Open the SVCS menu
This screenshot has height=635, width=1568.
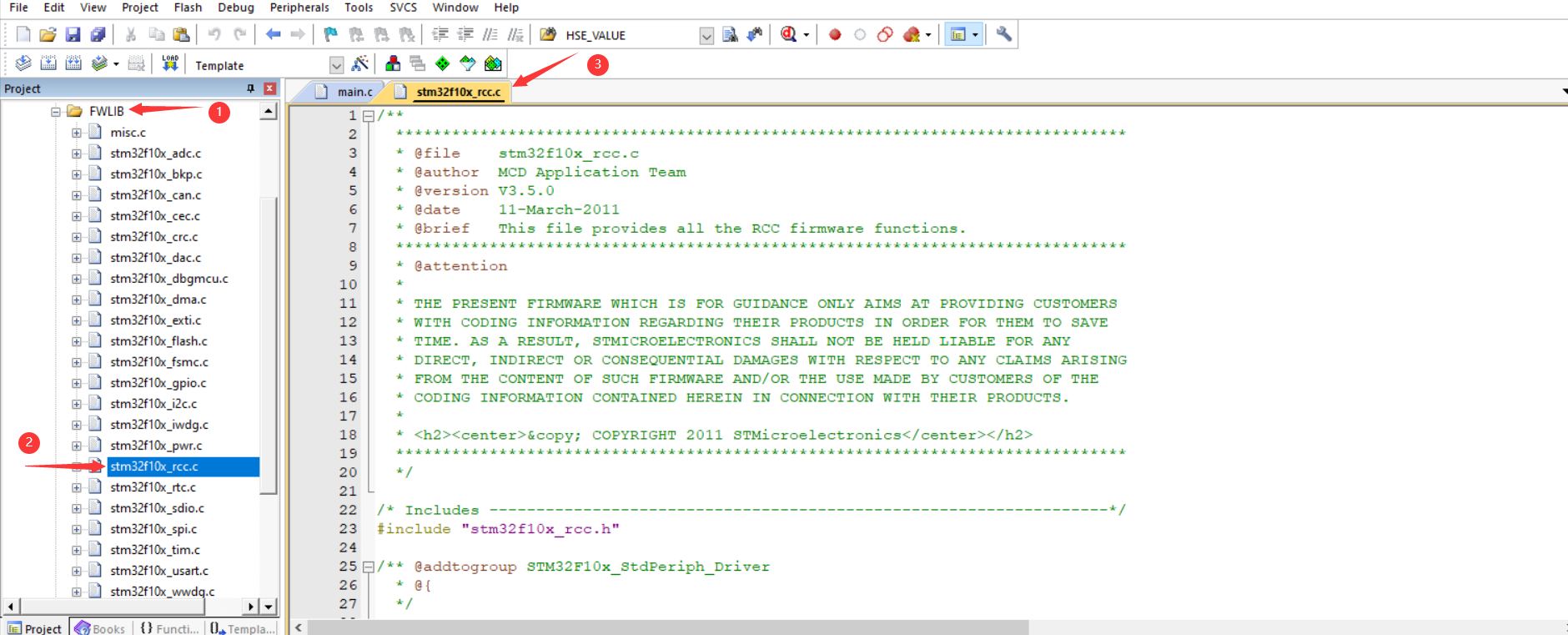pos(404,8)
